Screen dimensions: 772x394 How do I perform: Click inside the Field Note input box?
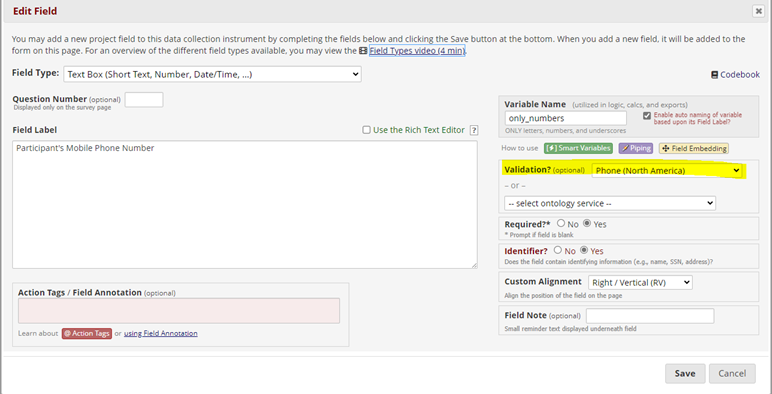point(650,316)
